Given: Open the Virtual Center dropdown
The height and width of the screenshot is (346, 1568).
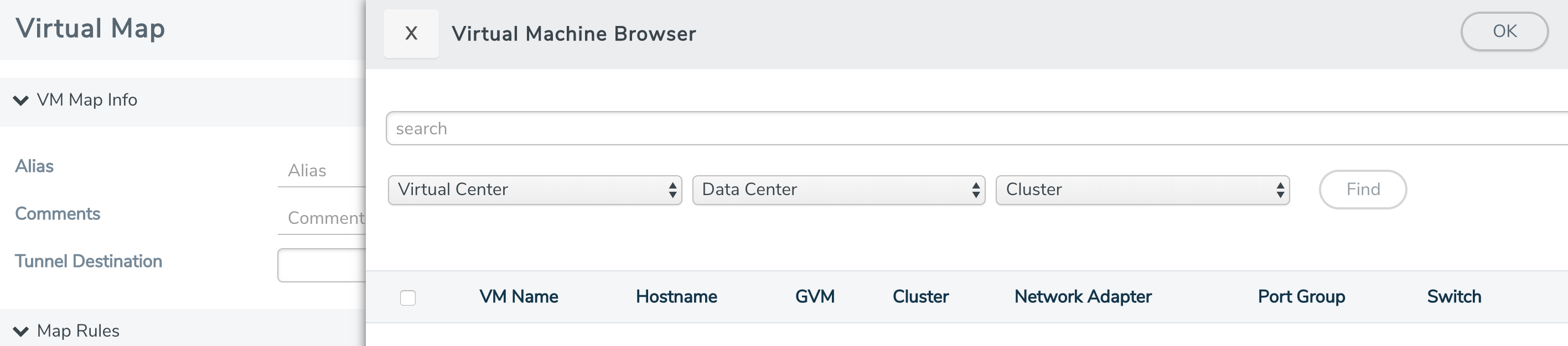Looking at the screenshot, I should [x=536, y=189].
